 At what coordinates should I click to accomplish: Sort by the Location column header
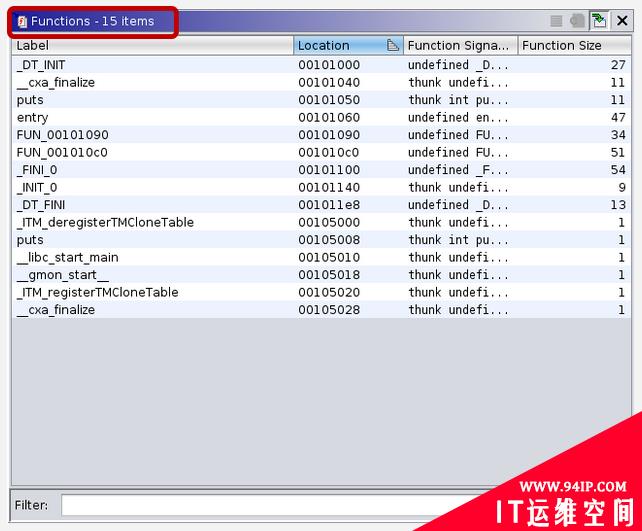(x=348, y=45)
